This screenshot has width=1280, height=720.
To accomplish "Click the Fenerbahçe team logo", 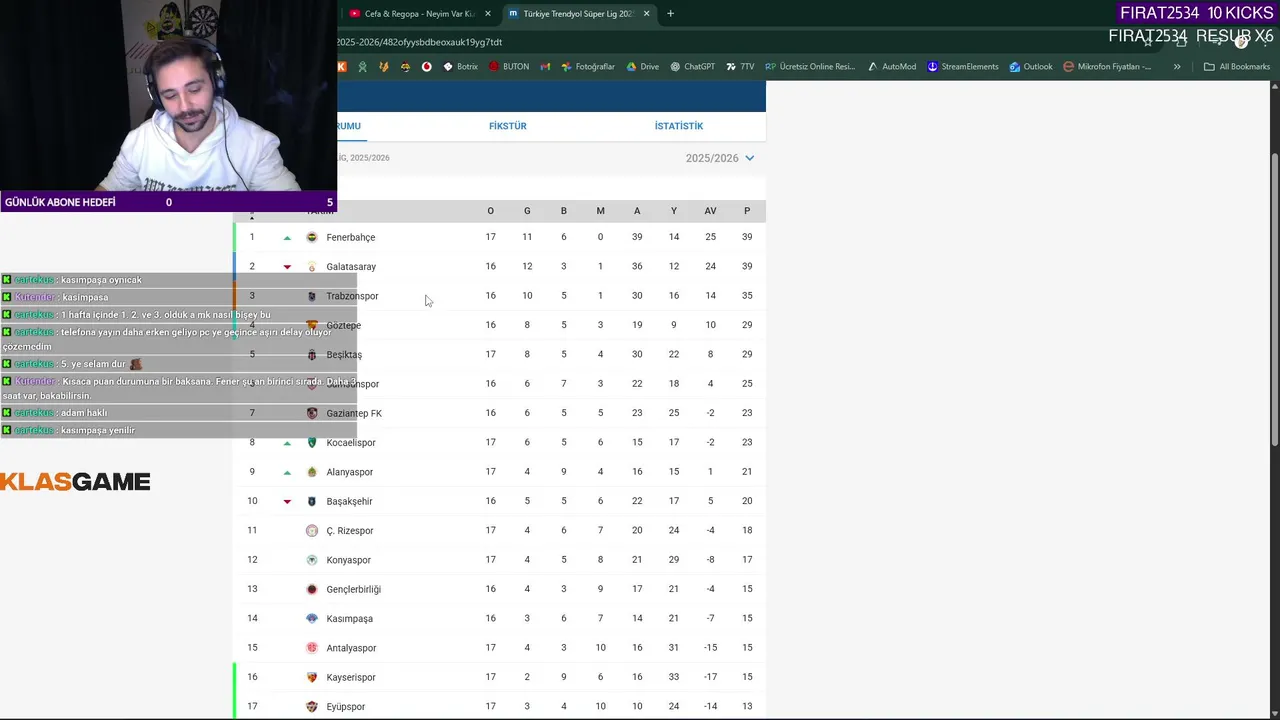I will [x=312, y=237].
